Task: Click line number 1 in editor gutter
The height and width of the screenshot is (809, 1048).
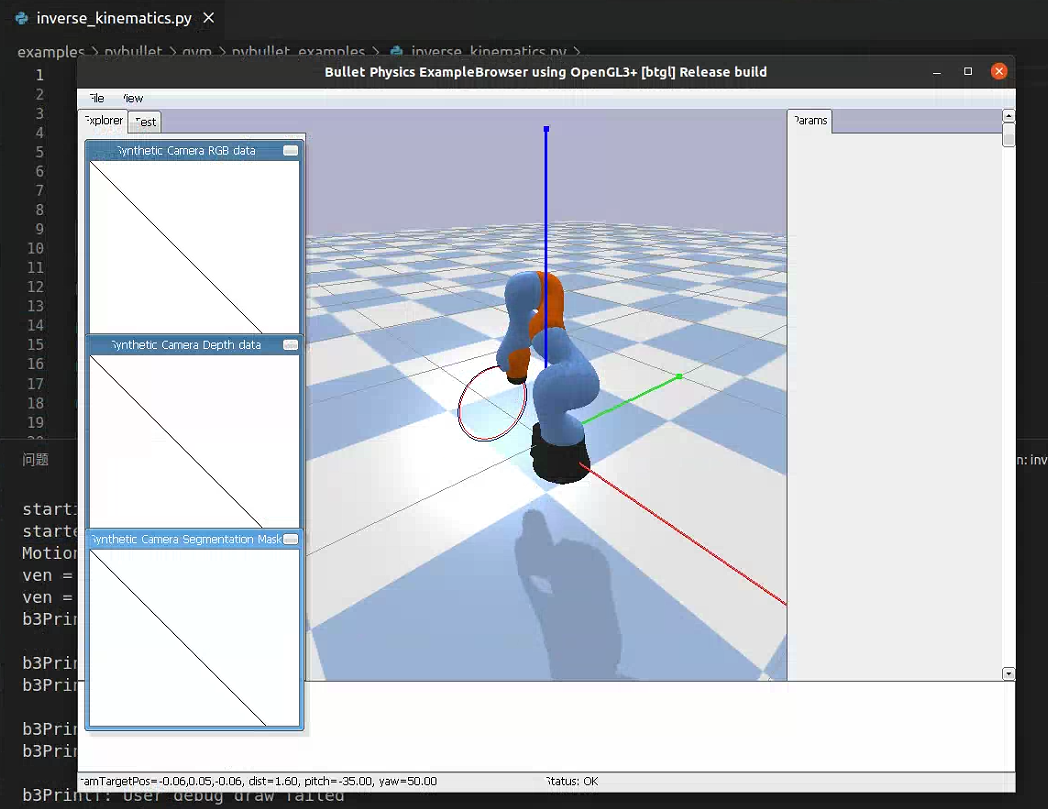Action: 39,75
